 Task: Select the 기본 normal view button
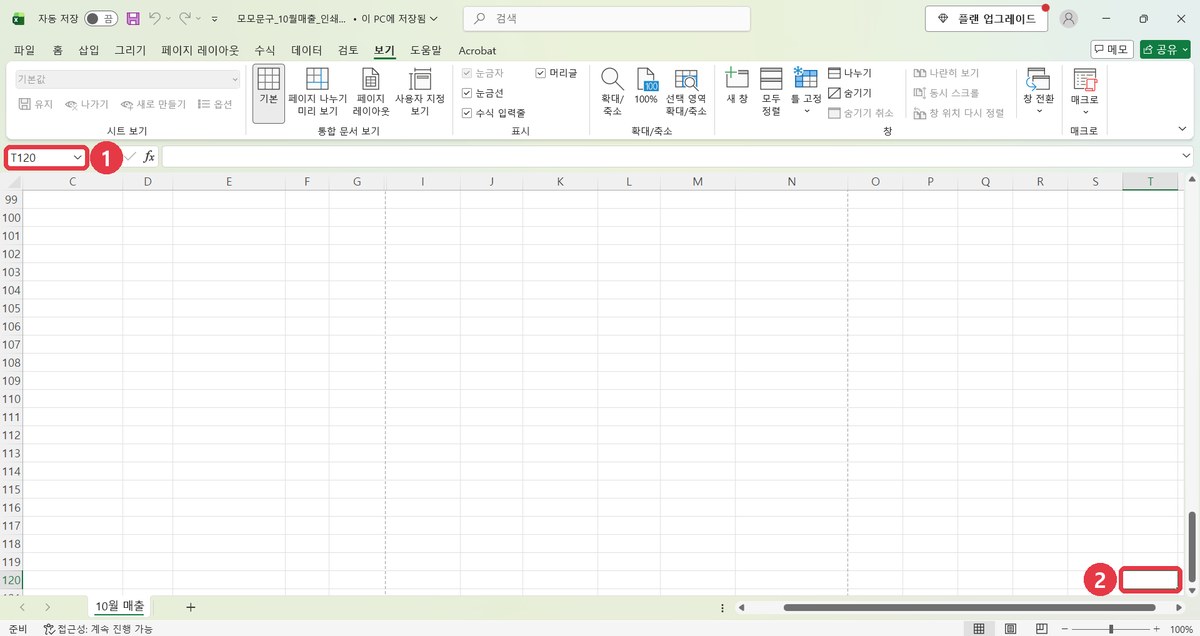click(268, 93)
